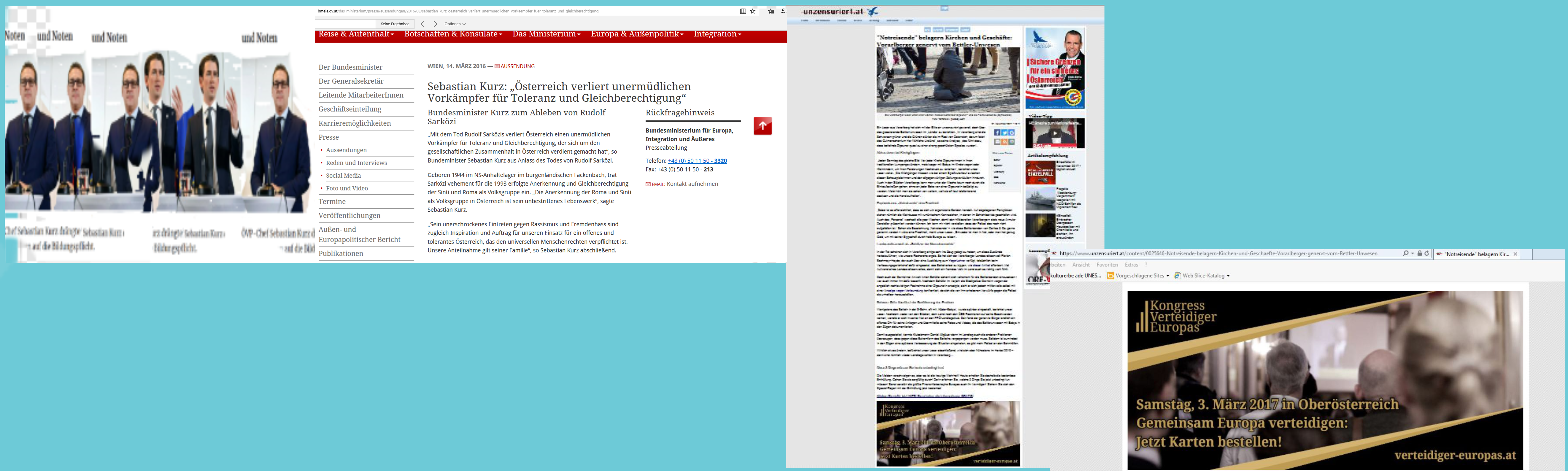
Task: Click the Twitter share icon
Action: [x=1004, y=132]
